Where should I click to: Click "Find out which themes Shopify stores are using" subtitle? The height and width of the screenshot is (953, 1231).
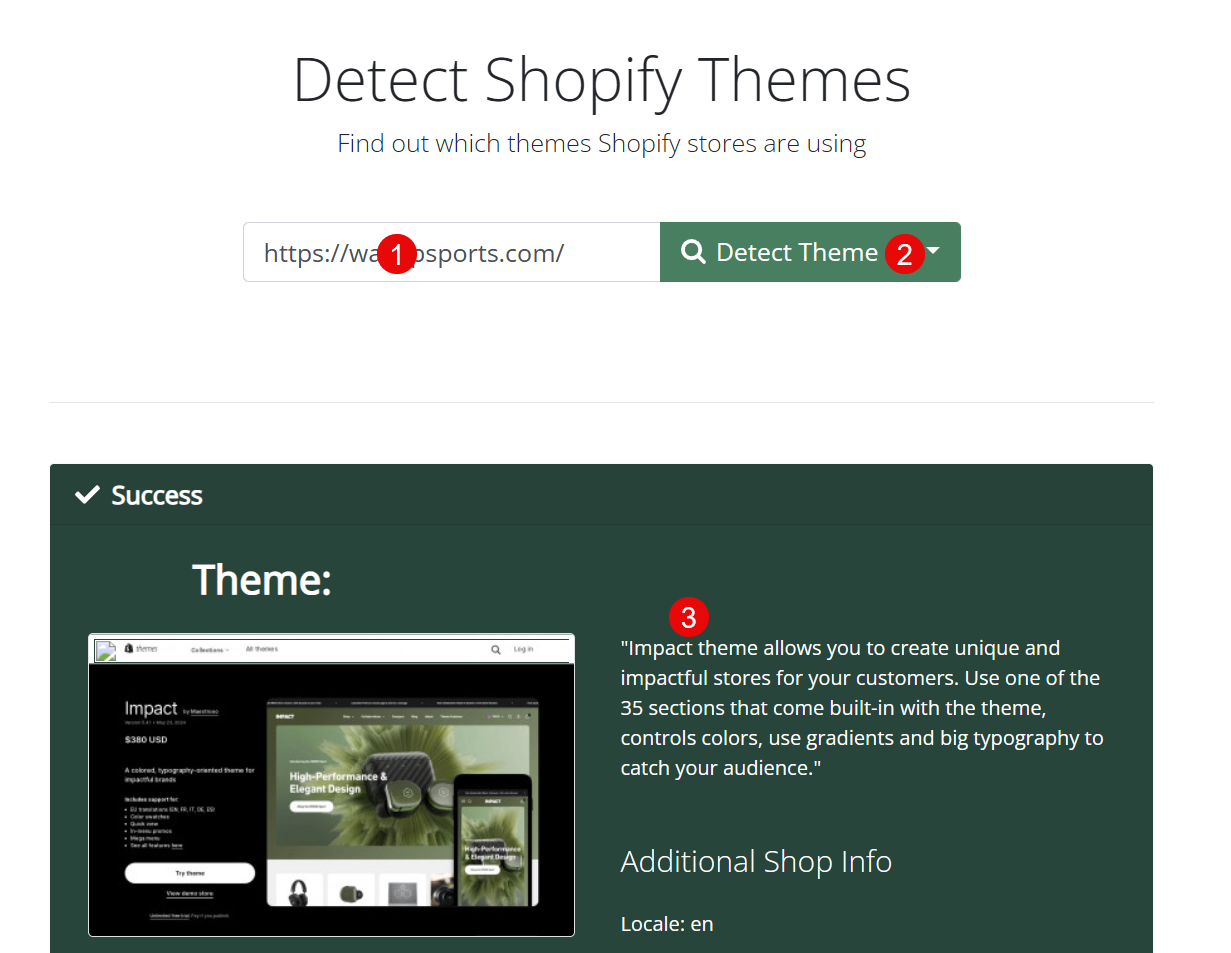[602, 143]
